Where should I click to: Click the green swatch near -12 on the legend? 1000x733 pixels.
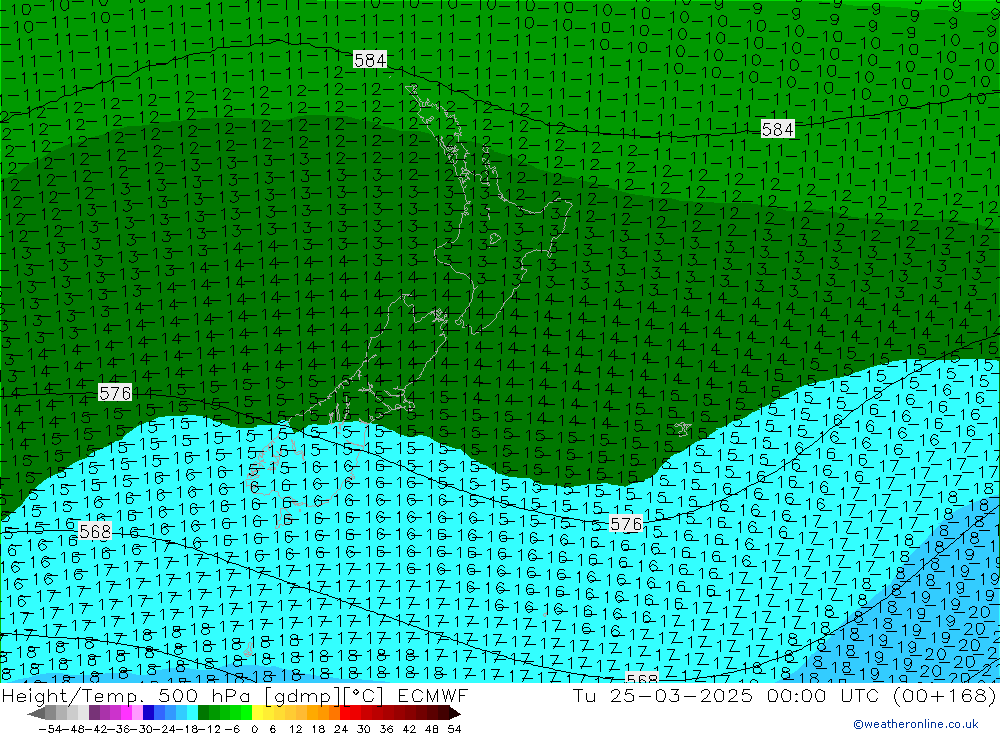(x=214, y=713)
